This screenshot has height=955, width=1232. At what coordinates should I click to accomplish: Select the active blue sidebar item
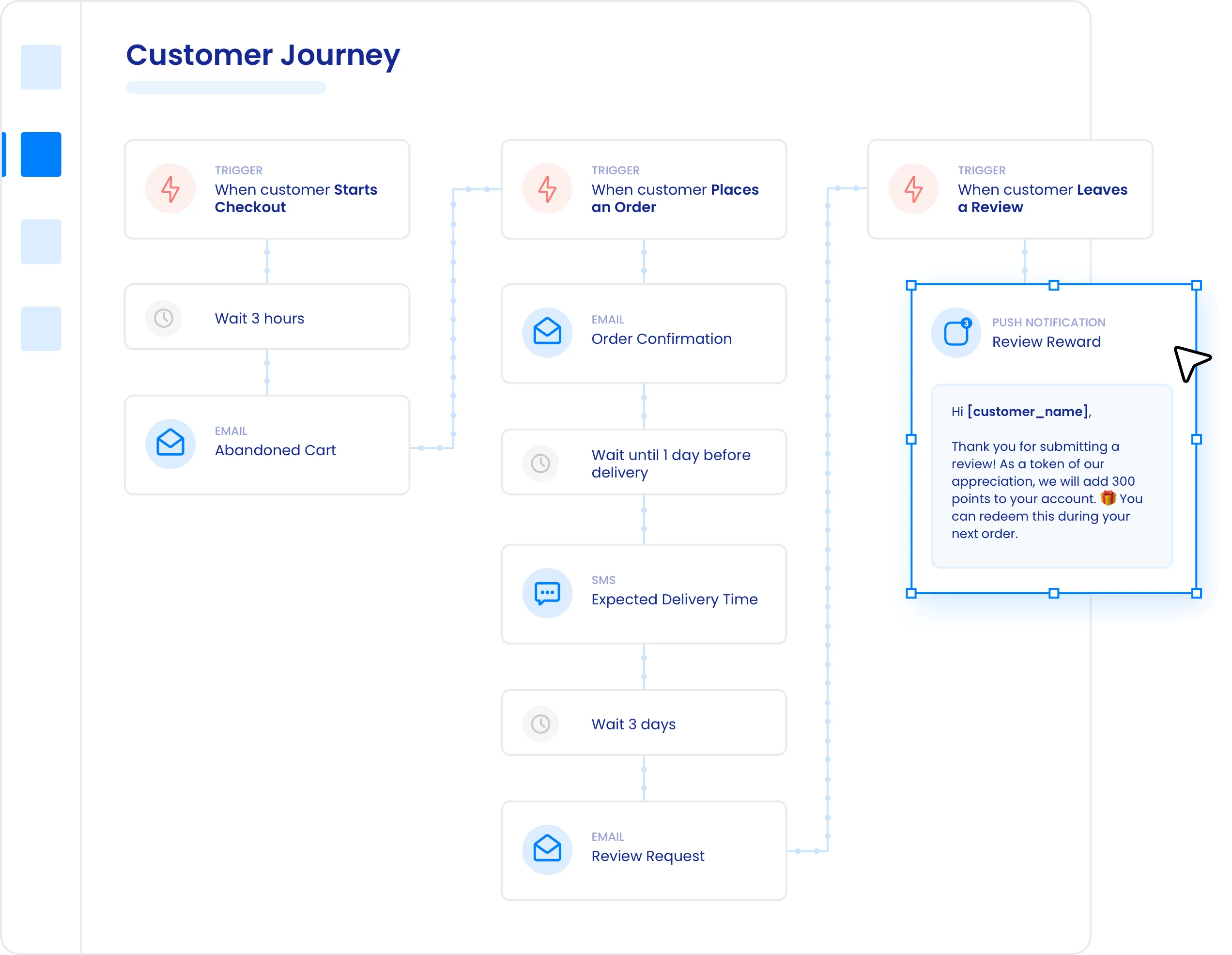[x=41, y=154]
